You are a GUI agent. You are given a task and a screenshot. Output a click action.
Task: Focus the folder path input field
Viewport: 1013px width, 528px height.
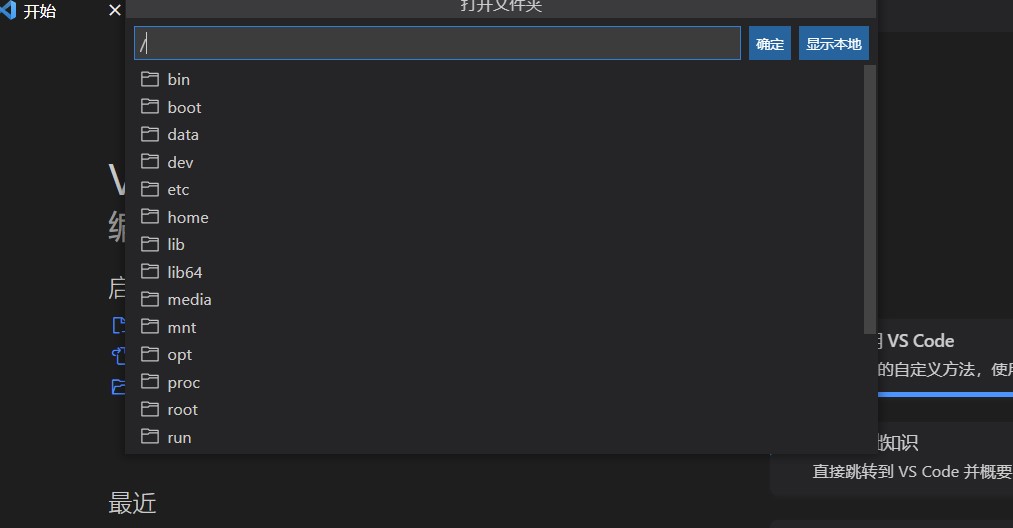[437, 43]
